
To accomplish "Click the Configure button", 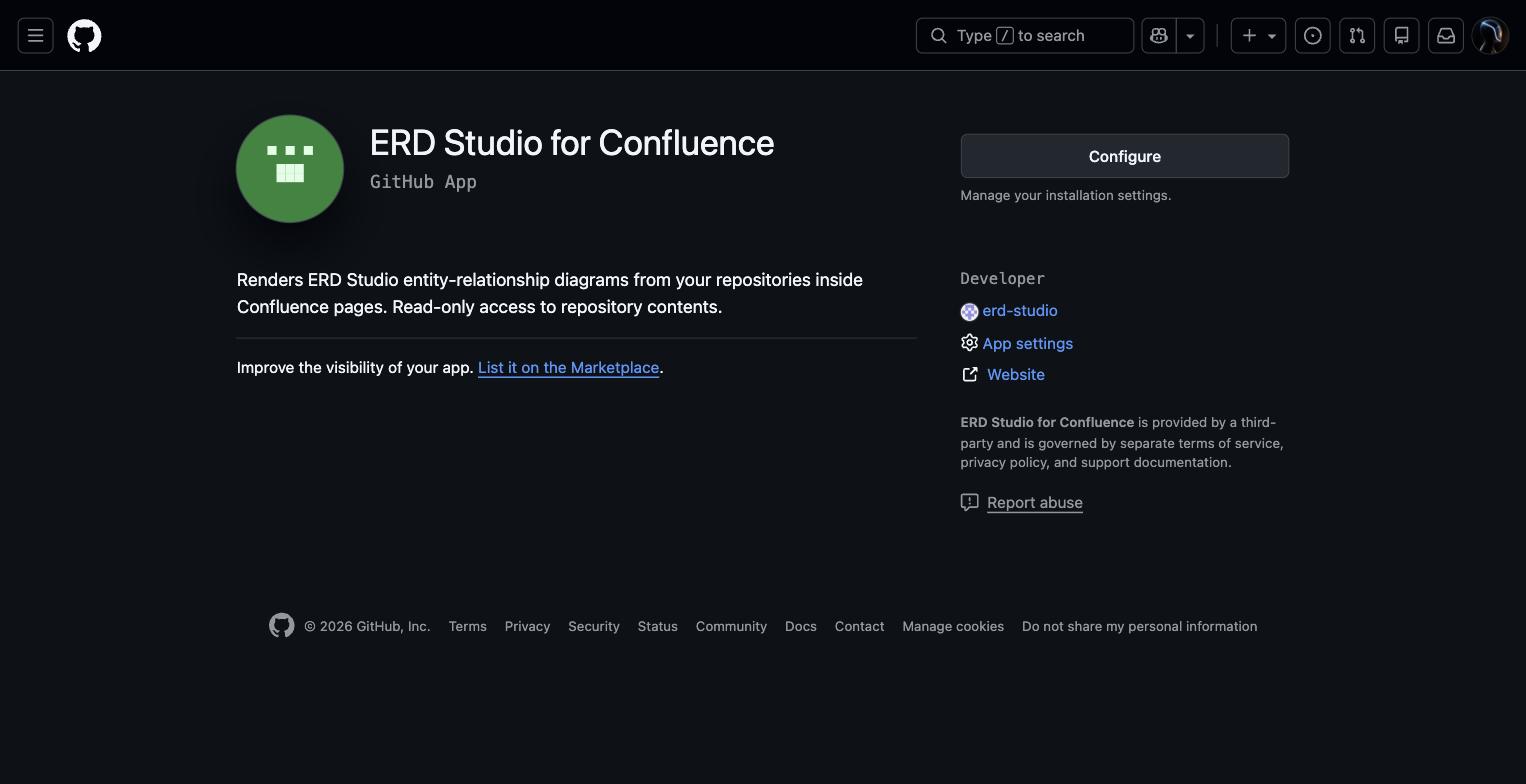I will point(1125,156).
